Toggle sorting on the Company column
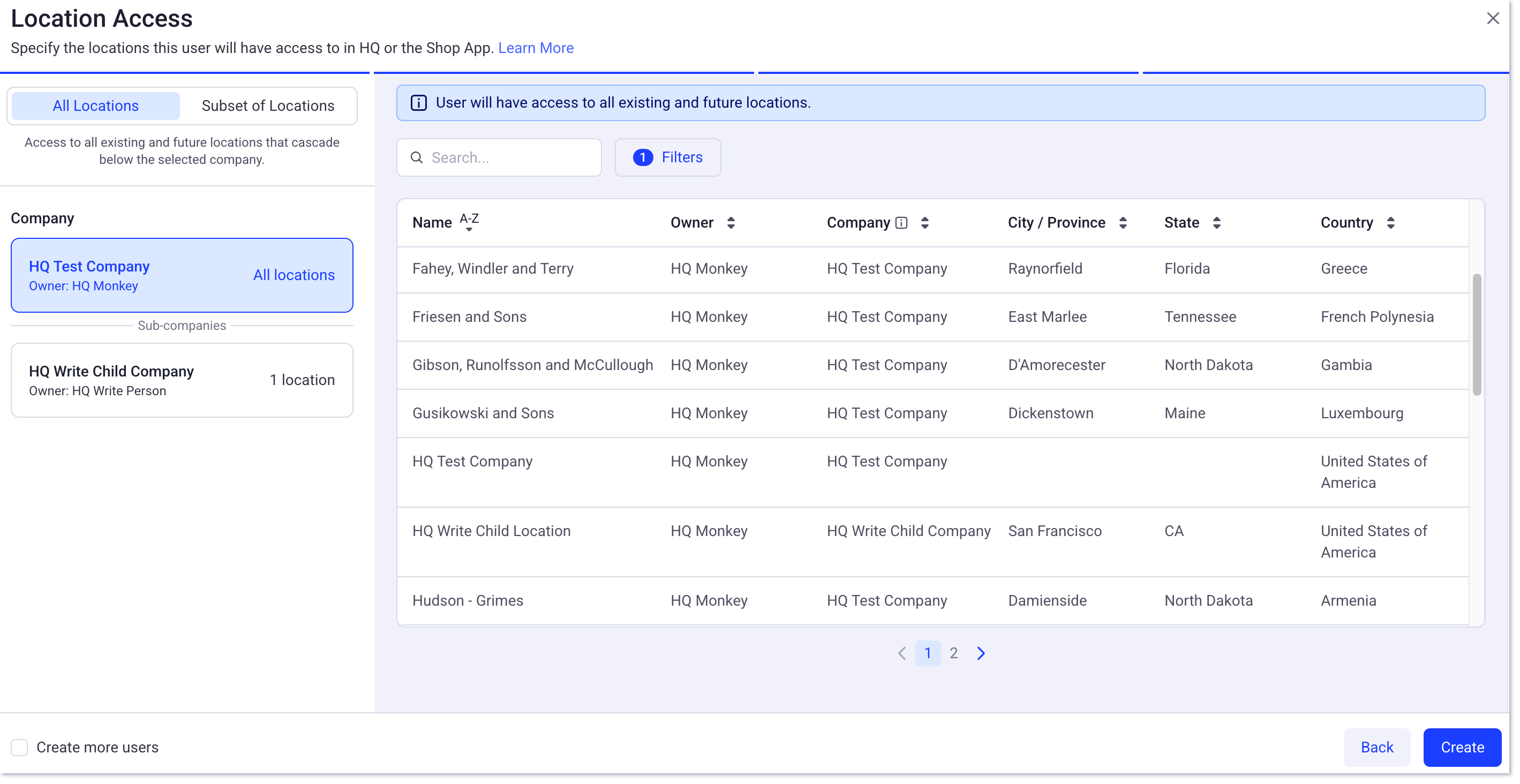The width and height of the screenshot is (1520, 784). (x=924, y=223)
